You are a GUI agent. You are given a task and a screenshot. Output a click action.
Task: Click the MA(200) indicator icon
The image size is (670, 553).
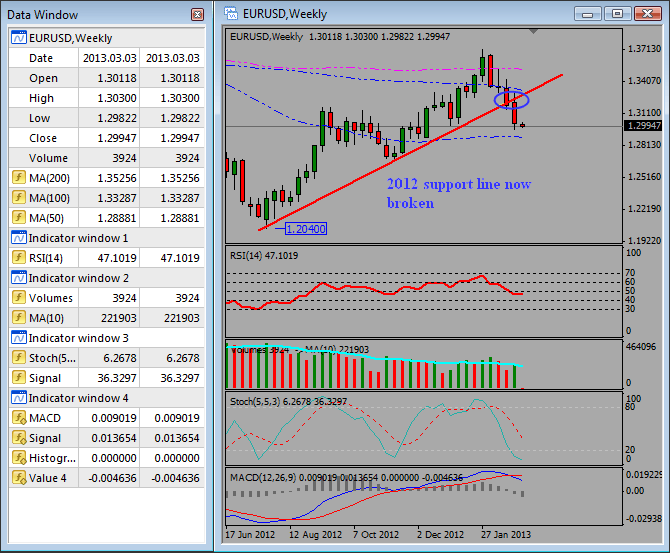[x=18, y=177]
